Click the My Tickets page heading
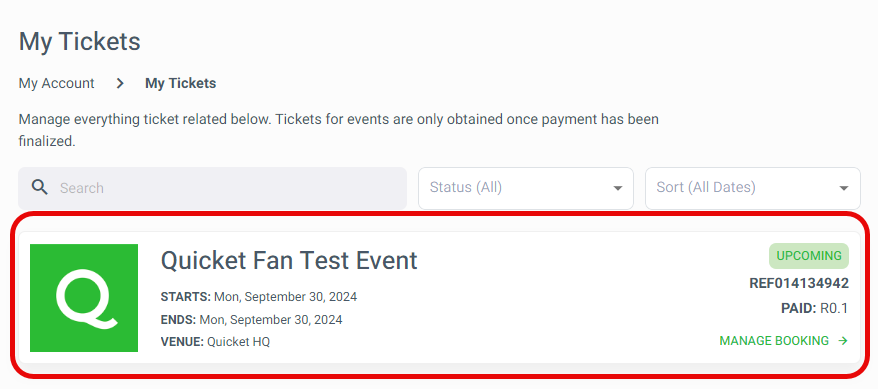Screen dimensions: 878x389 coord(80,42)
